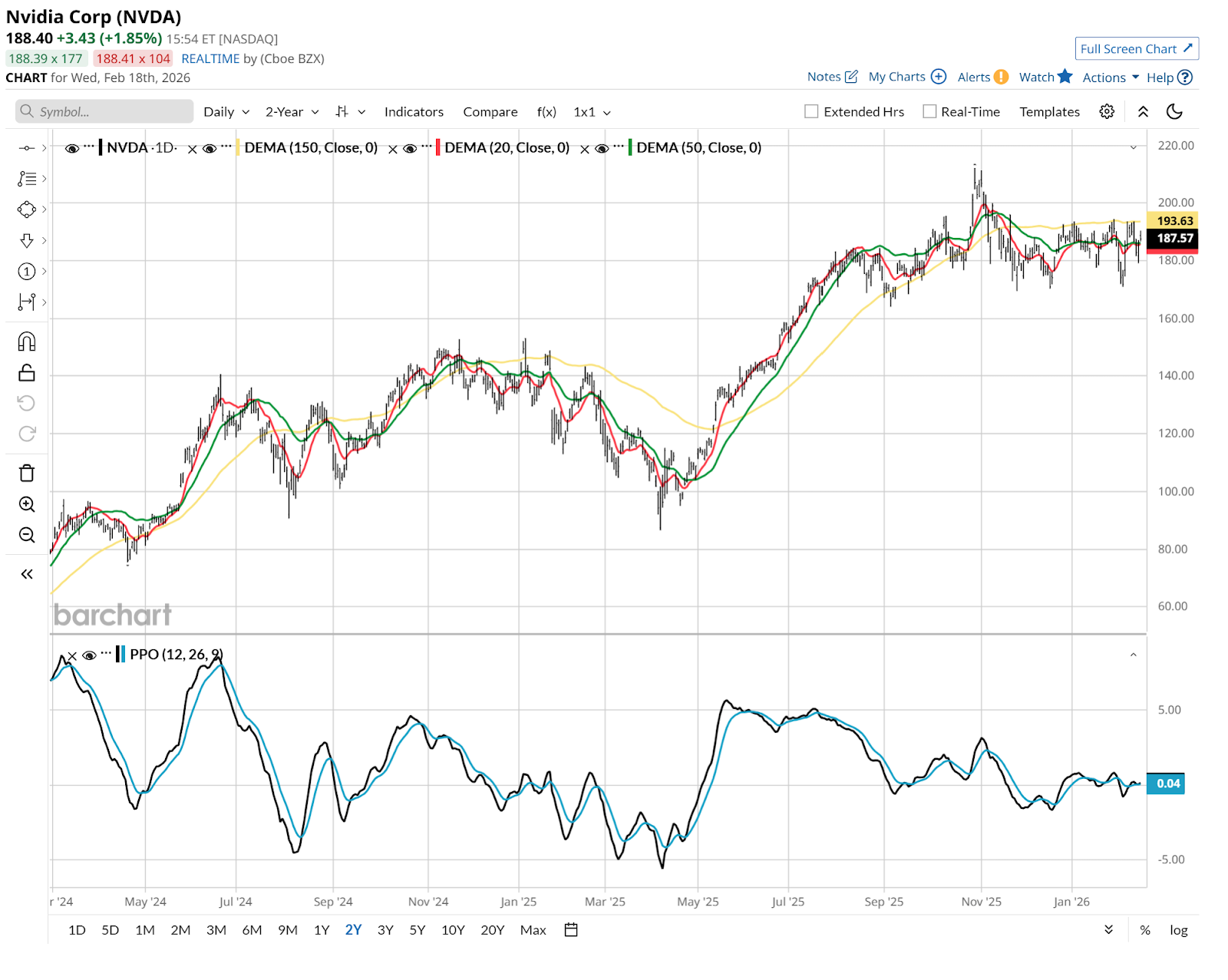Hide the DEMA (20, Close, 0) overlay
This screenshot has width=1228, height=980.
(x=411, y=149)
